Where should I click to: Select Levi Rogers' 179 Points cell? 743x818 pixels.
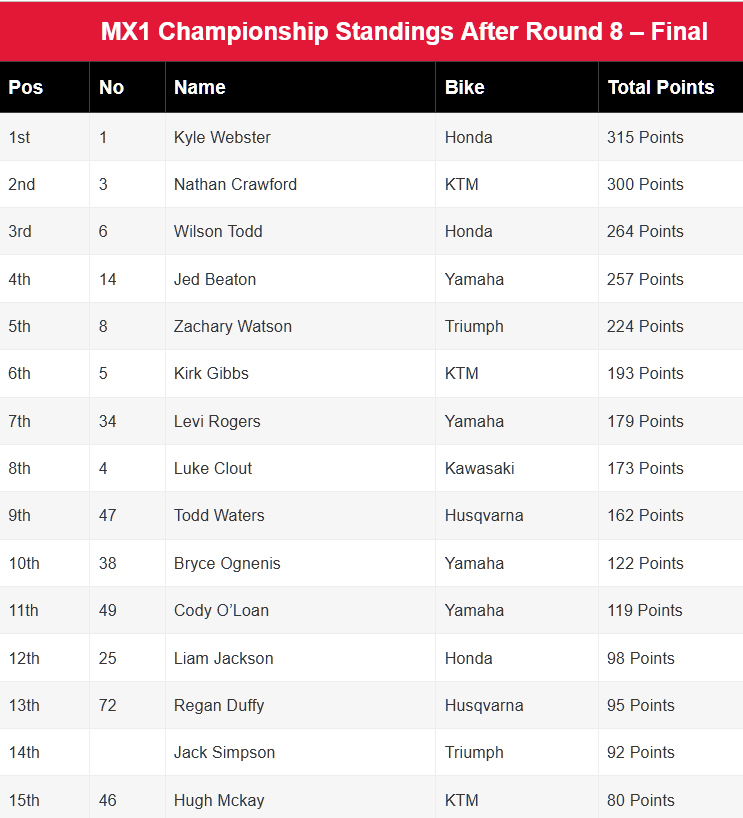tap(645, 421)
